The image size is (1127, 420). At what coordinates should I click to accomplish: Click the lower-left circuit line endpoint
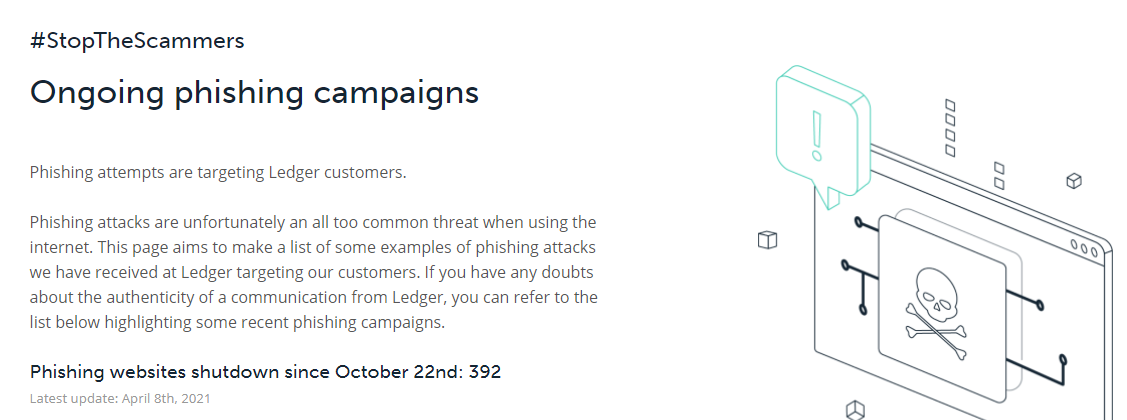pyautogui.click(x=862, y=309)
